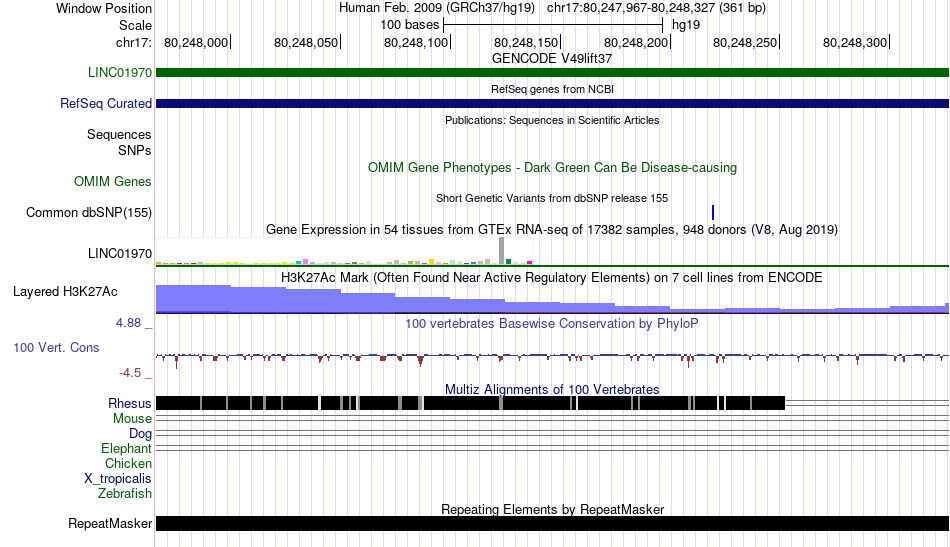Click the Dog alignment species label
Screen dimensions: 950x547
140,434
